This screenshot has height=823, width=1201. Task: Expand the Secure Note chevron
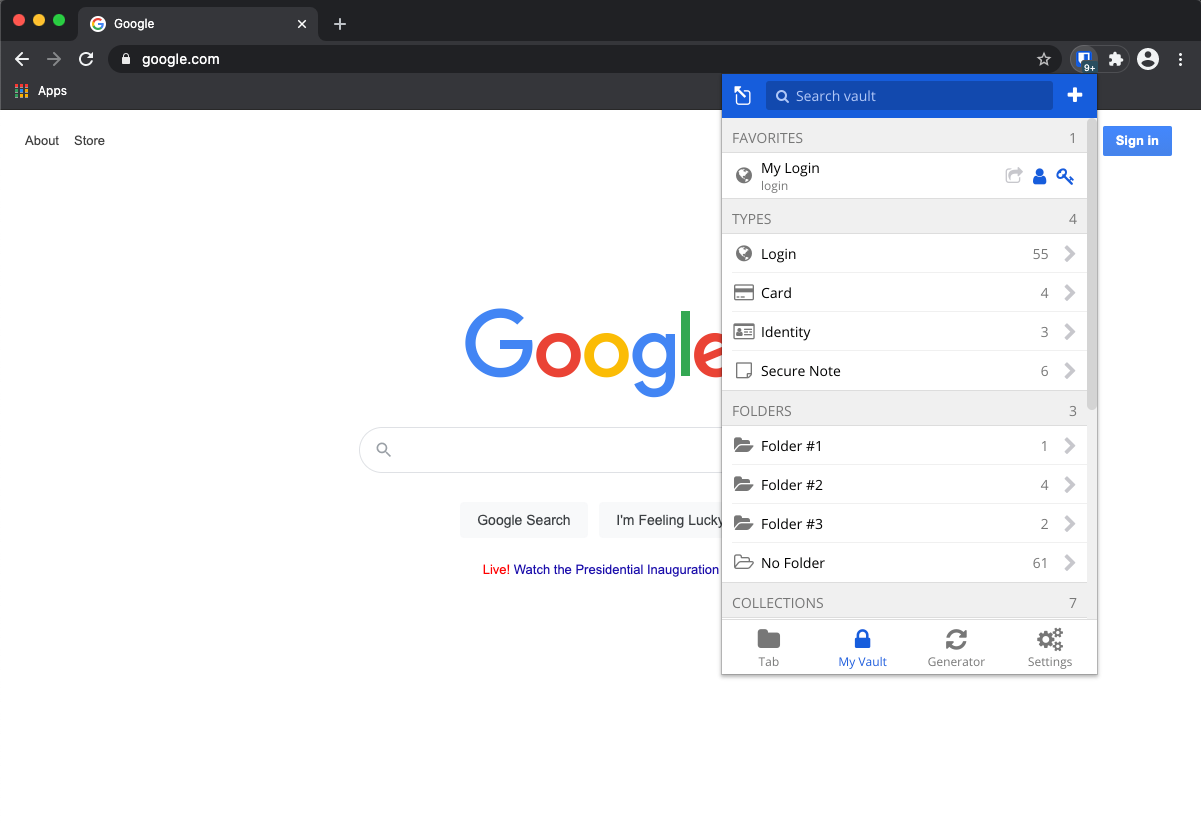click(1069, 371)
